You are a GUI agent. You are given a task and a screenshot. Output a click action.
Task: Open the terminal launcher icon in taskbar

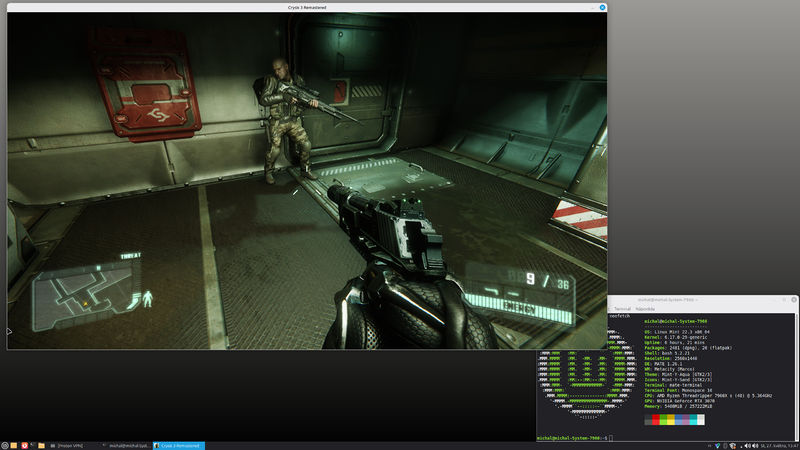click(x=32, y=445)
